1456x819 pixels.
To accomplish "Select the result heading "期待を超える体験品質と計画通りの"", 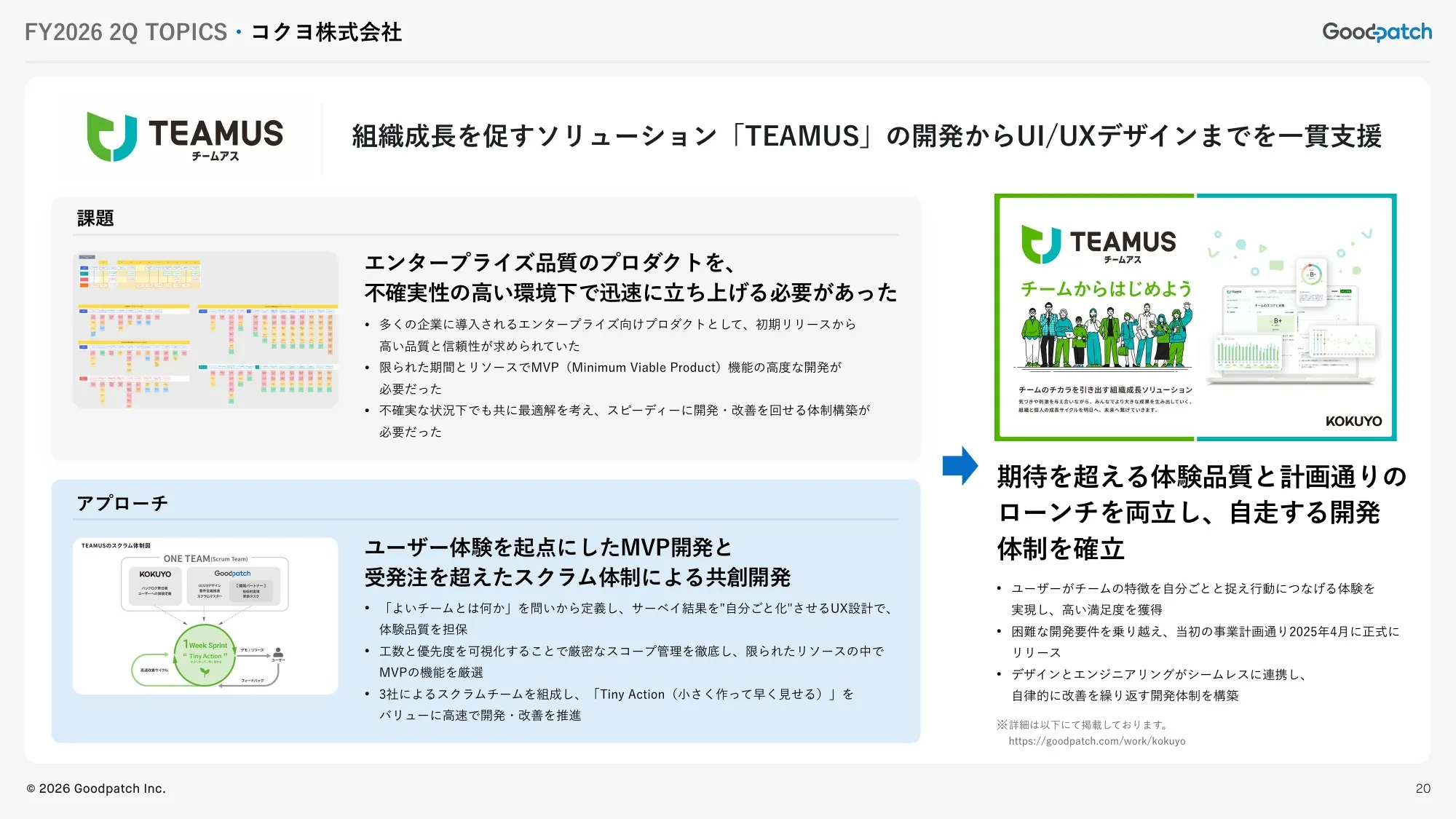I will 1202,476.
